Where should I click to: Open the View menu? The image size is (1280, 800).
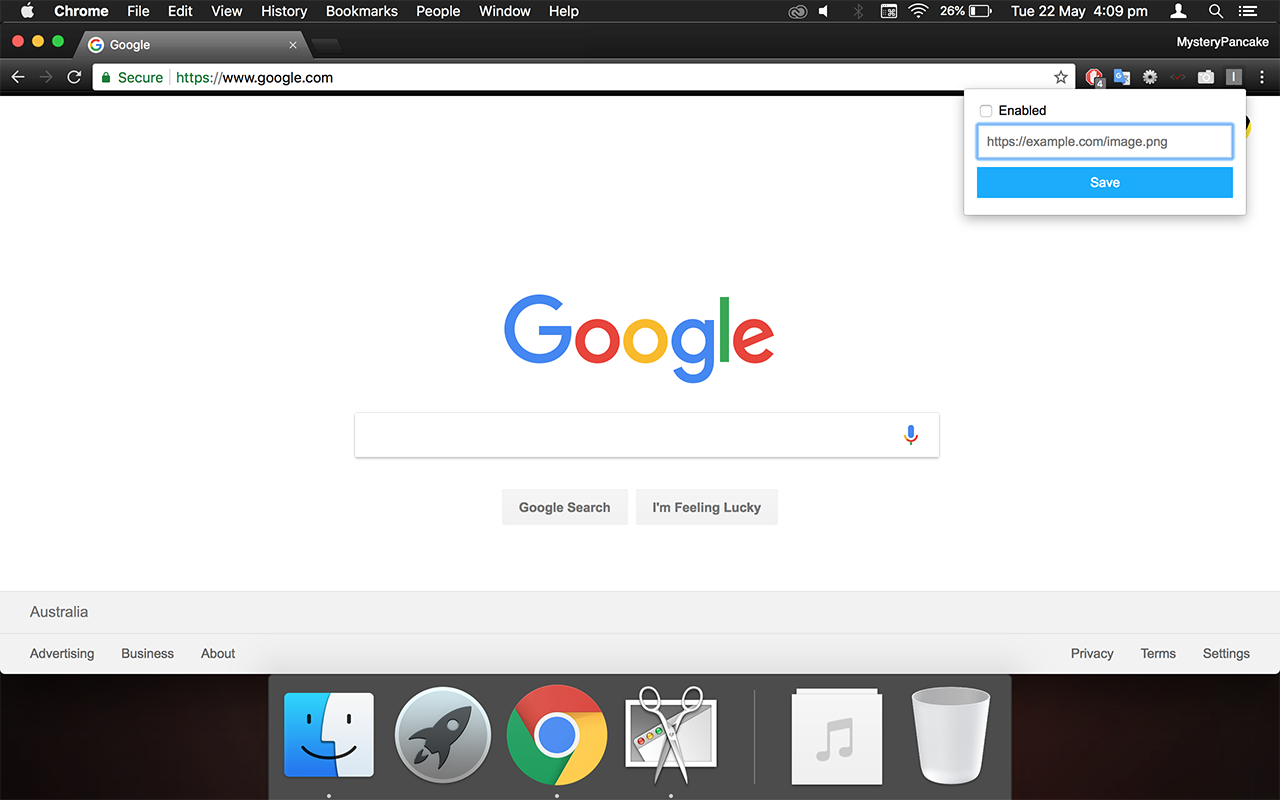tap(227, 11)
